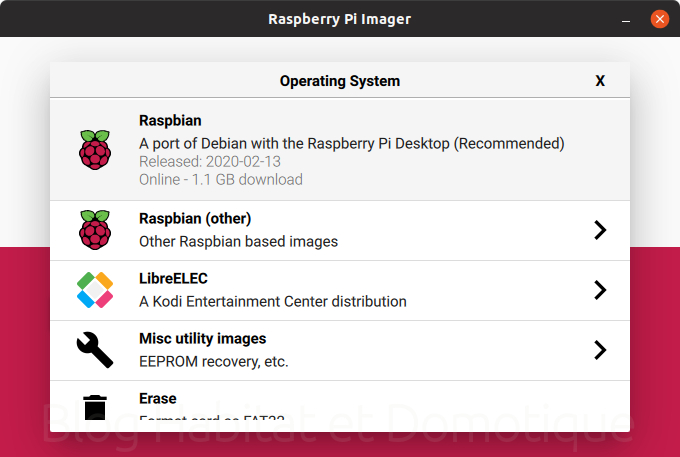Select the Raspbian title in the list
This screenshot has height=457, width=680.
pos(170,121)
